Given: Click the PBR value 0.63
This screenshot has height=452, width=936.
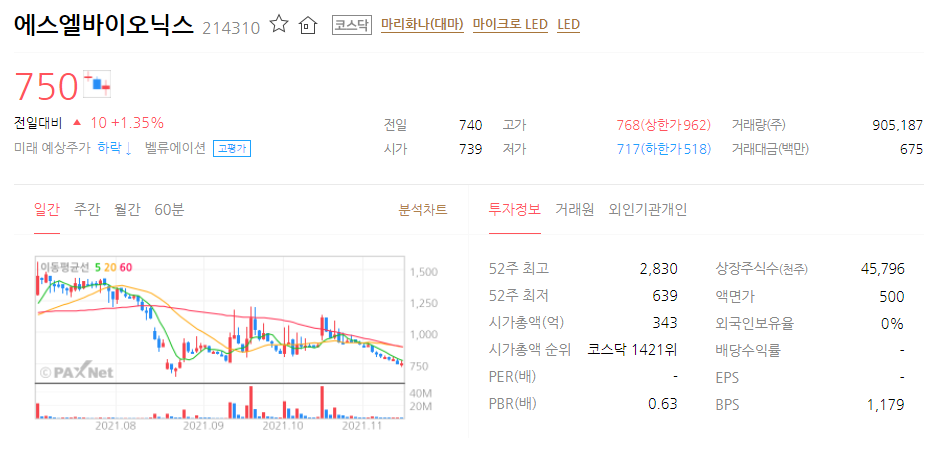Looking at the screenshot, I should click(x=663, y=404).
